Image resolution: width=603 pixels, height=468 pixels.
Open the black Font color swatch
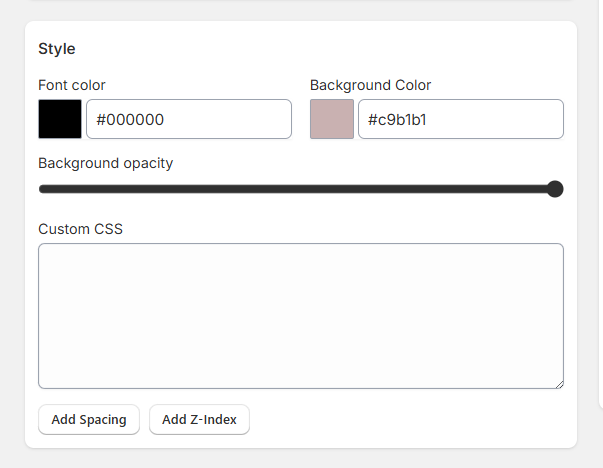(x=60, y=119)
